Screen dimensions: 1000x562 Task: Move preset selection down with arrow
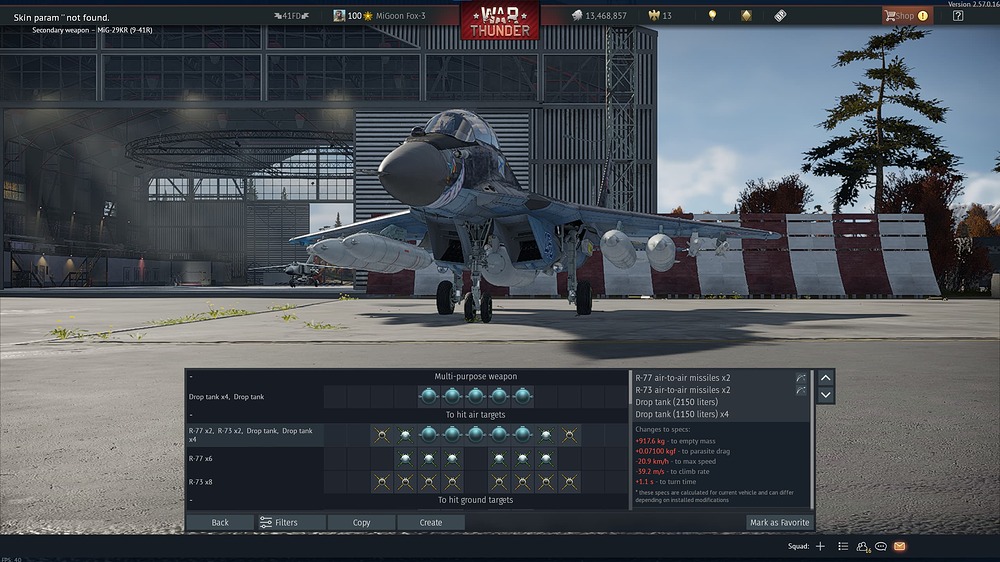pyautogui.click(x=825, y=395)
